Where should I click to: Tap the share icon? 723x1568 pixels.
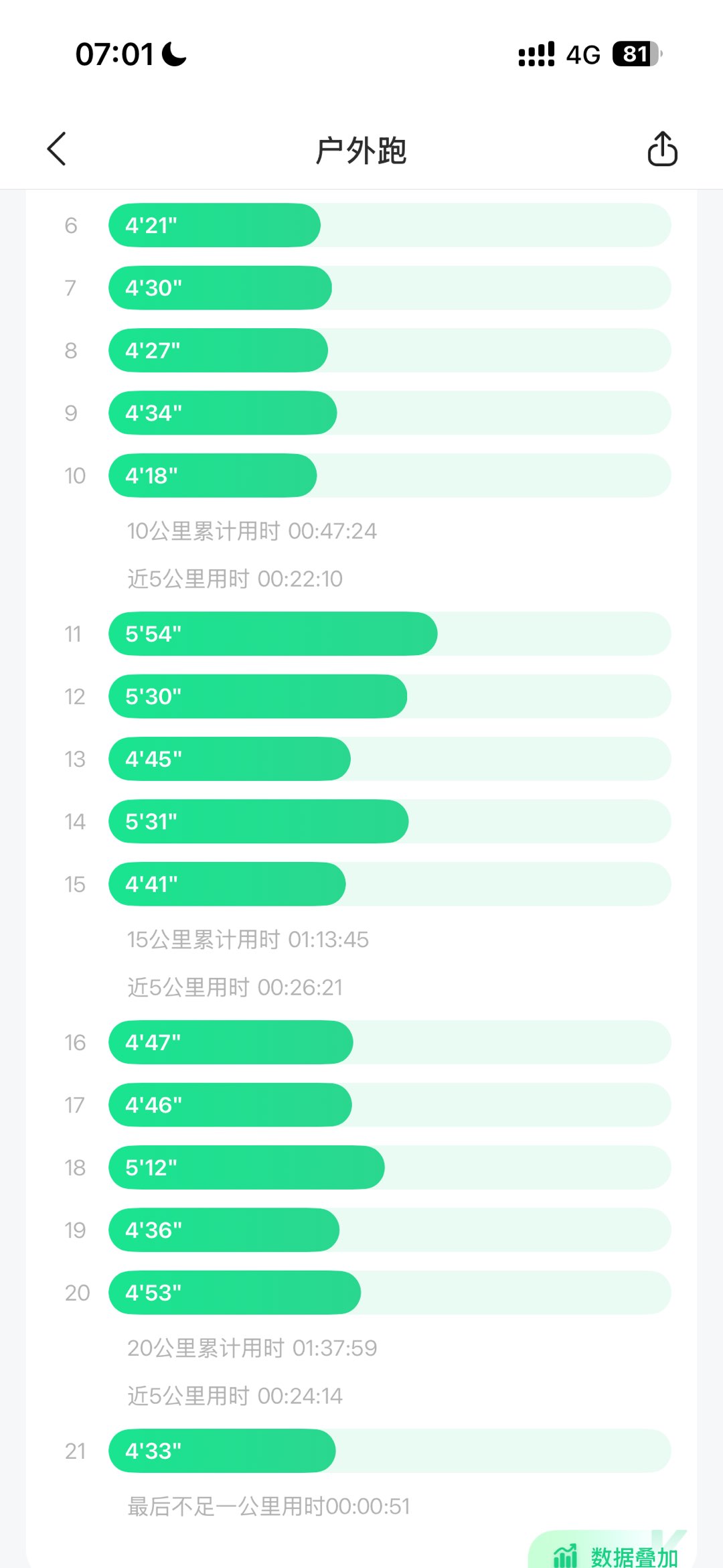coord(662,149)
